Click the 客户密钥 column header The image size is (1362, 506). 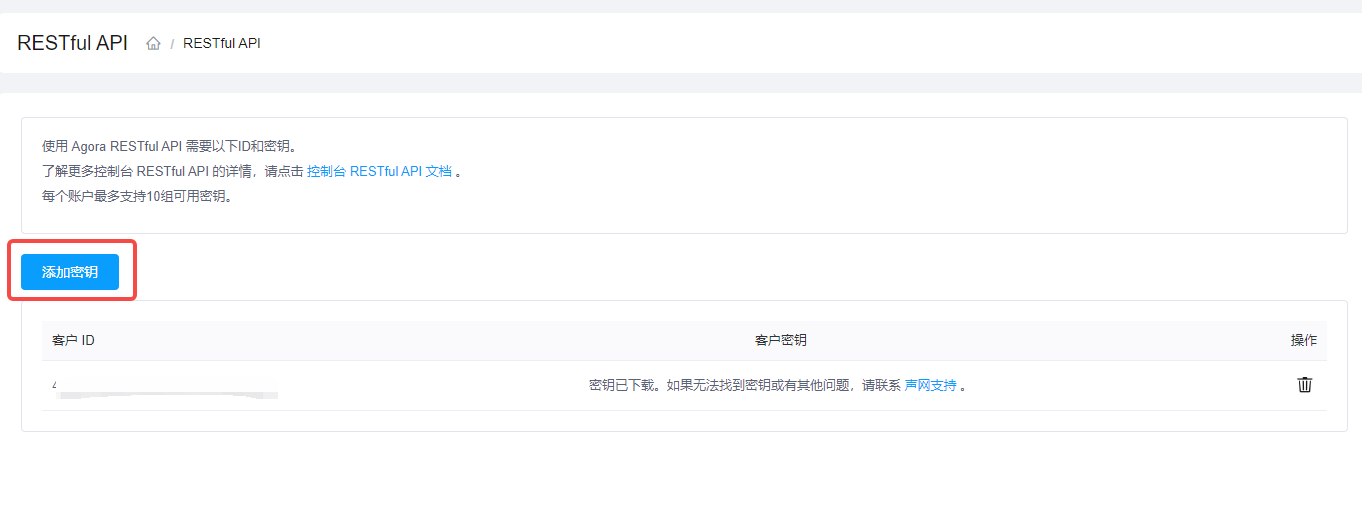[780, 340]
